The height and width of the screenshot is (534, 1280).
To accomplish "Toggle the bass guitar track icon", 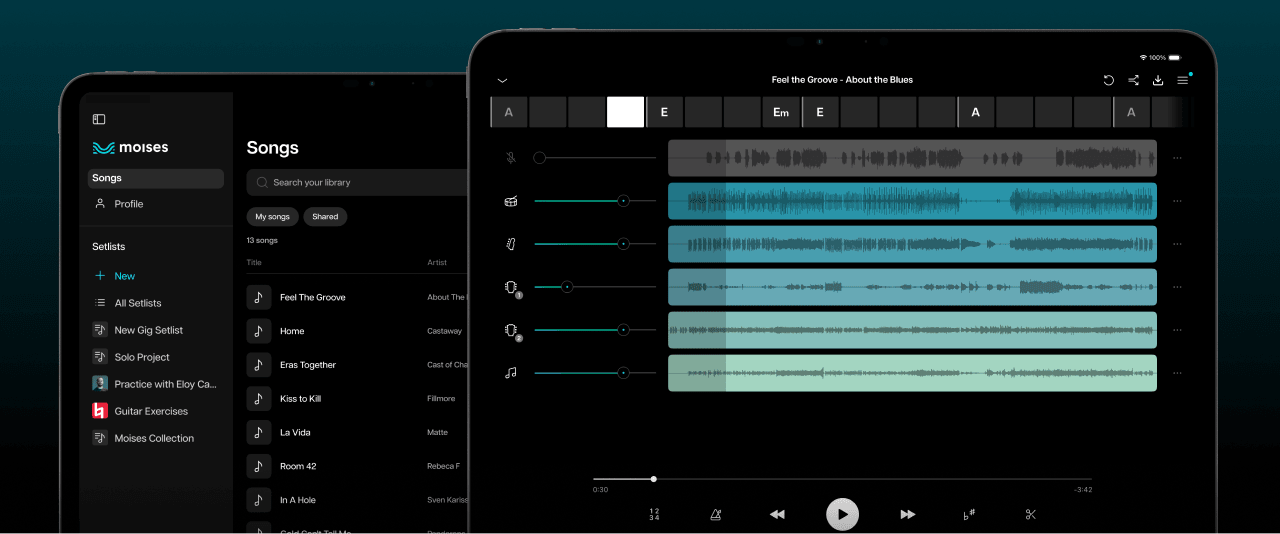I will [511, 244].
